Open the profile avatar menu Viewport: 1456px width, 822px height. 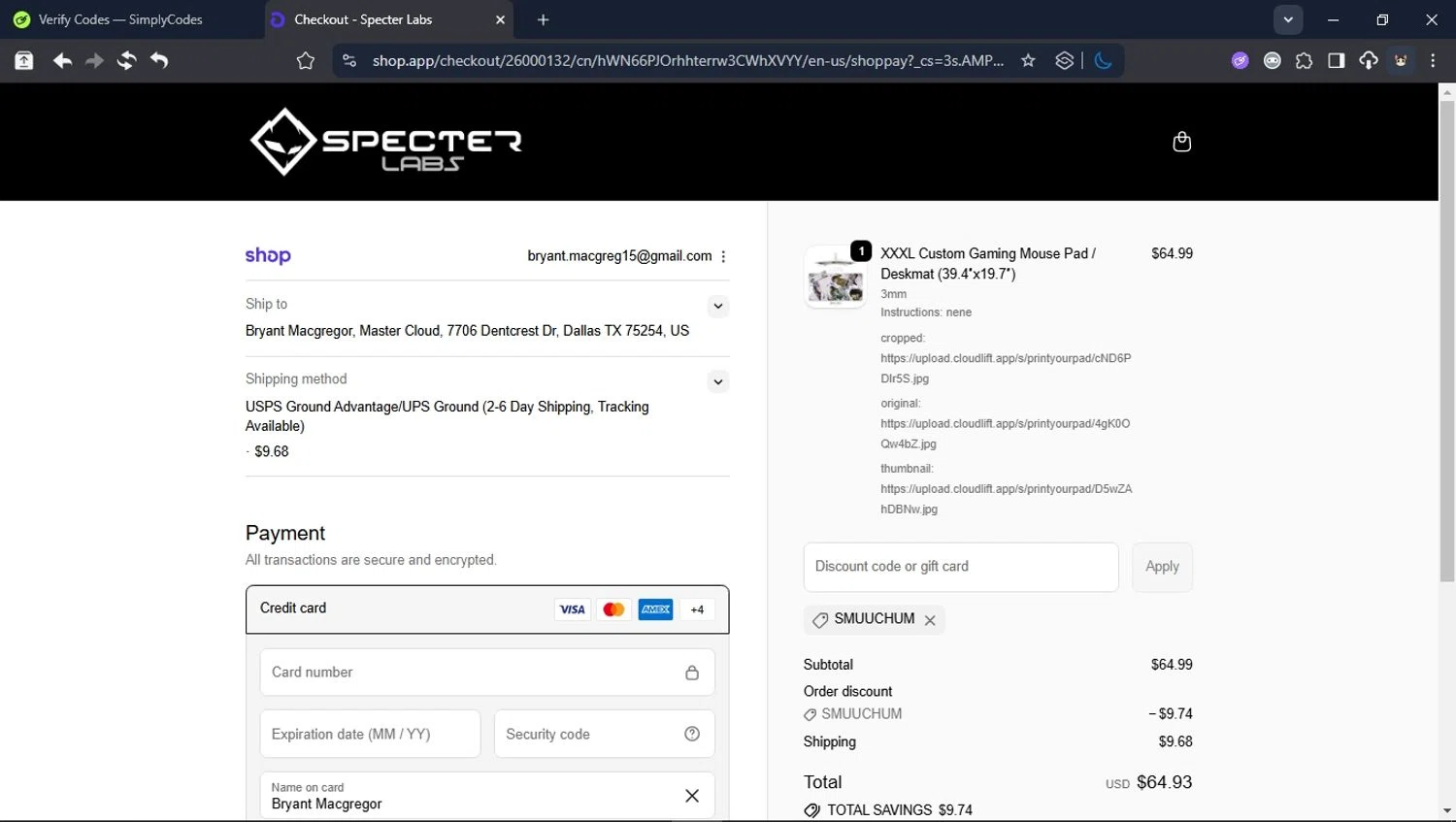[x=1401, y=61]
